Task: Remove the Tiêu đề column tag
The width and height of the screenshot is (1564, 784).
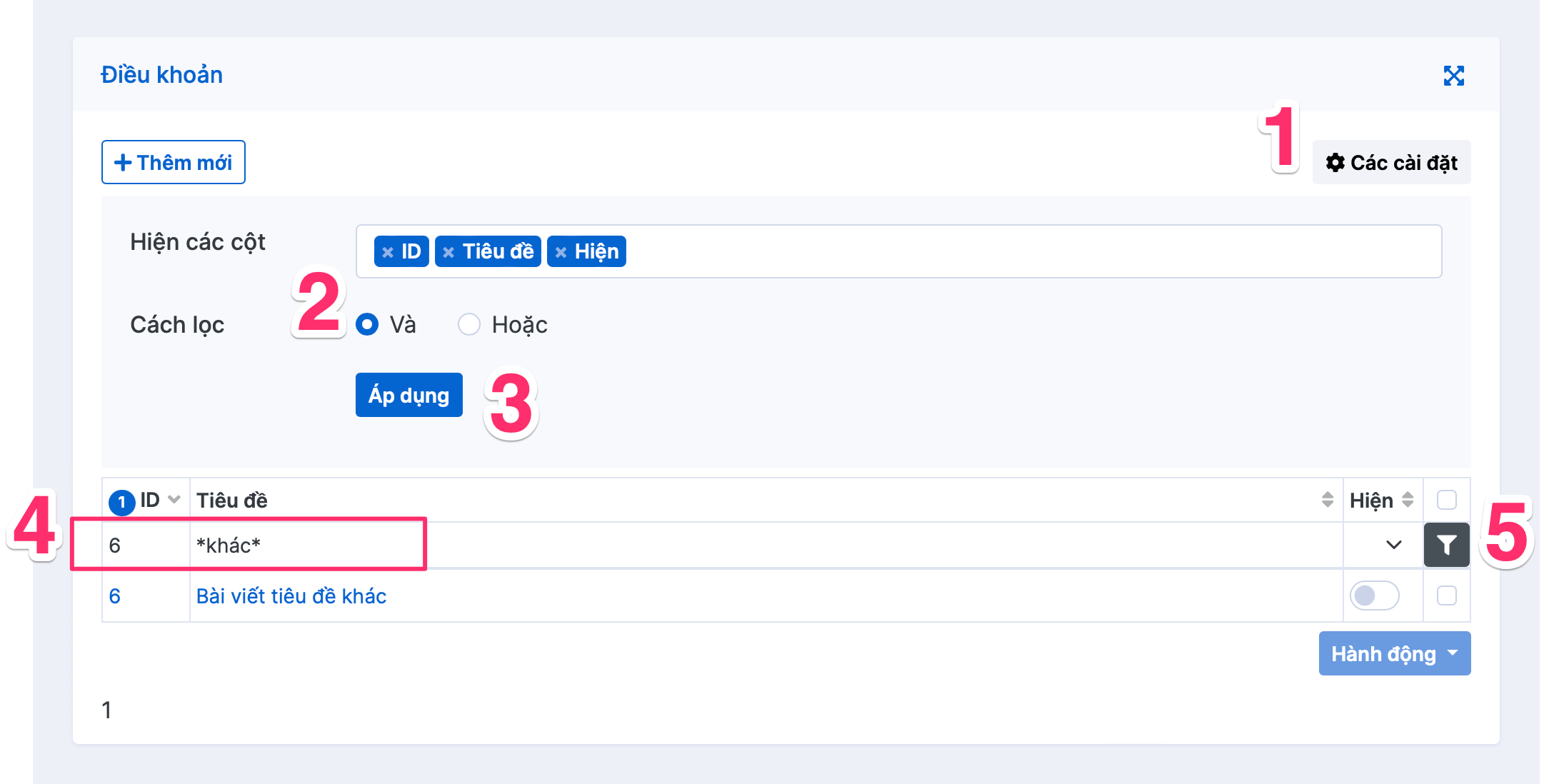Action: (x=448, y=252)
